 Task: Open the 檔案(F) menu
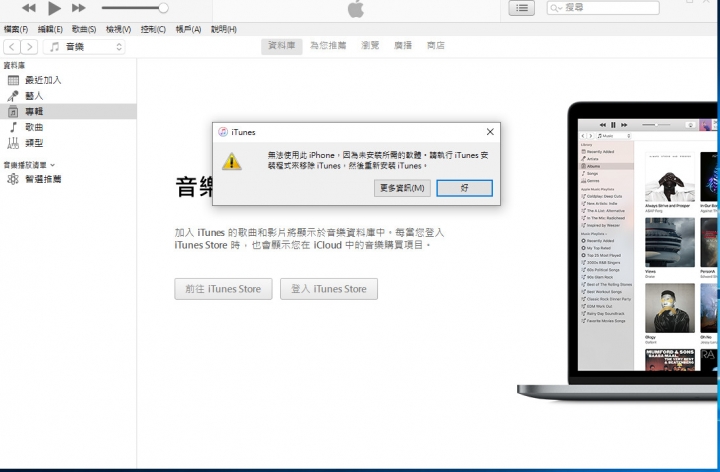[x=16, y=29]
